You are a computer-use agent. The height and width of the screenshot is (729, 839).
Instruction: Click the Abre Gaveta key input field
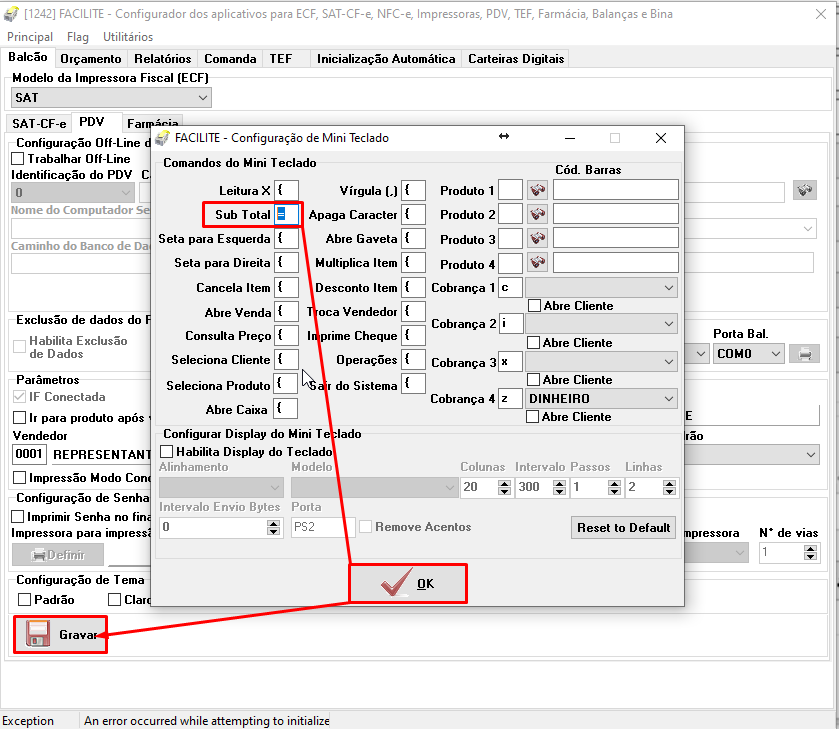point(414,238)
